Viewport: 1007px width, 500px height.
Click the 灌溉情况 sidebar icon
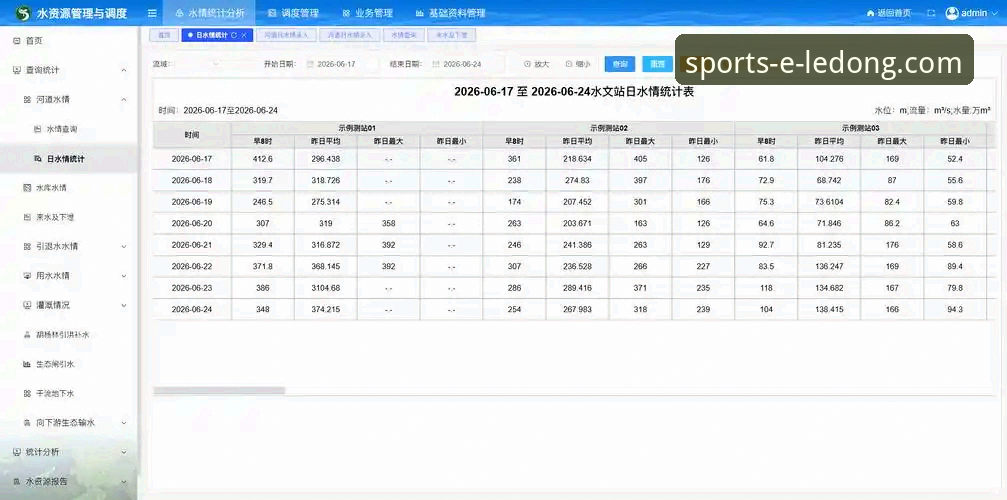27,306
